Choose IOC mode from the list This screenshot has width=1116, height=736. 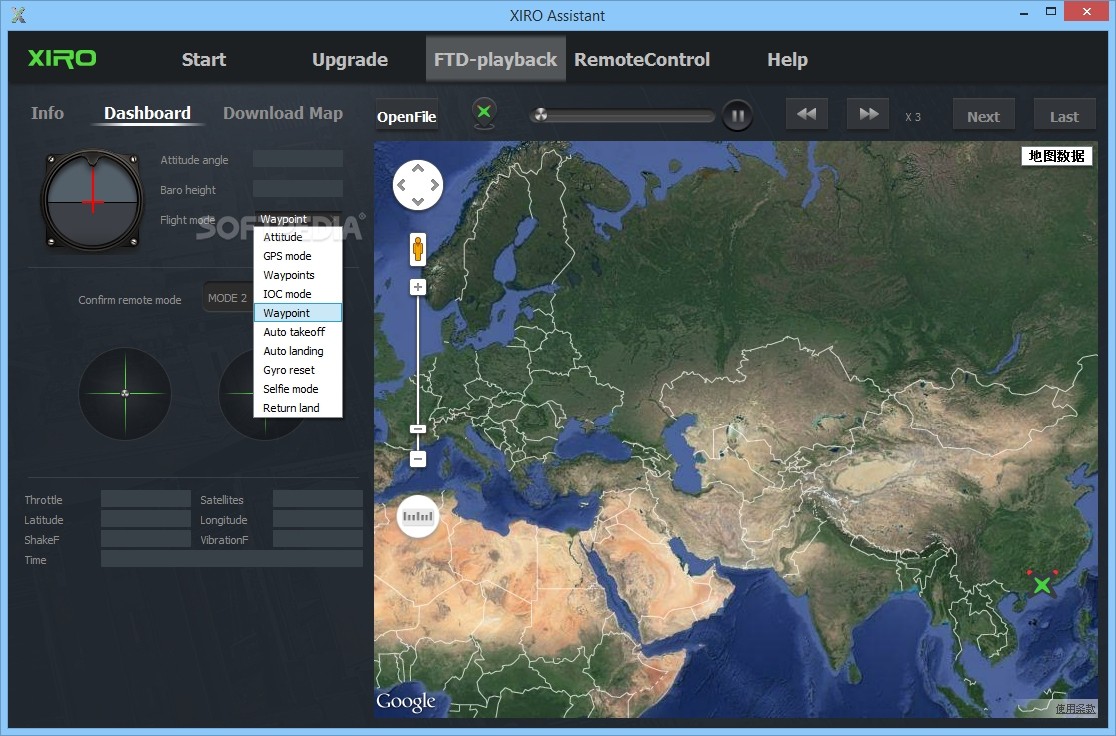pos(298,294)
